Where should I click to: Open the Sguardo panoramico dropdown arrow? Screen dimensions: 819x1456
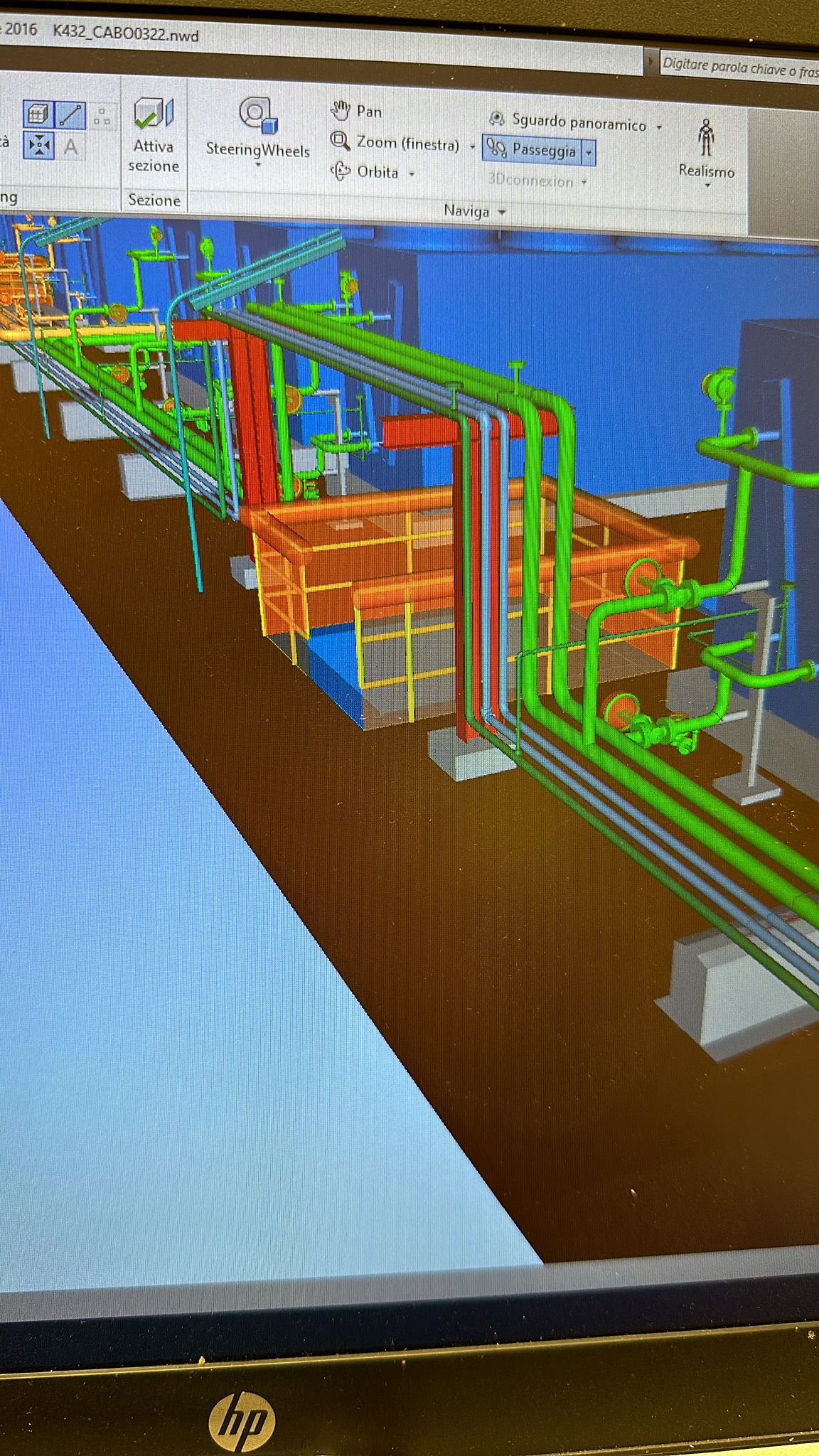(x=659, y=127)
